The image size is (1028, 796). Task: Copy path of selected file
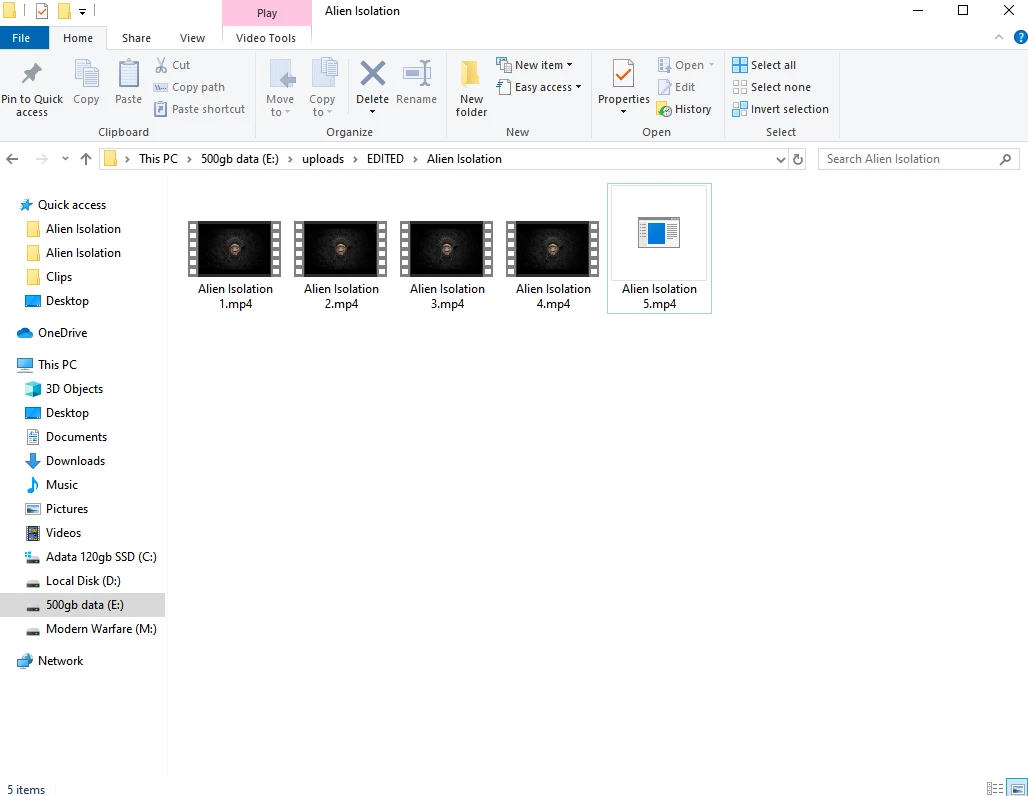189,87
